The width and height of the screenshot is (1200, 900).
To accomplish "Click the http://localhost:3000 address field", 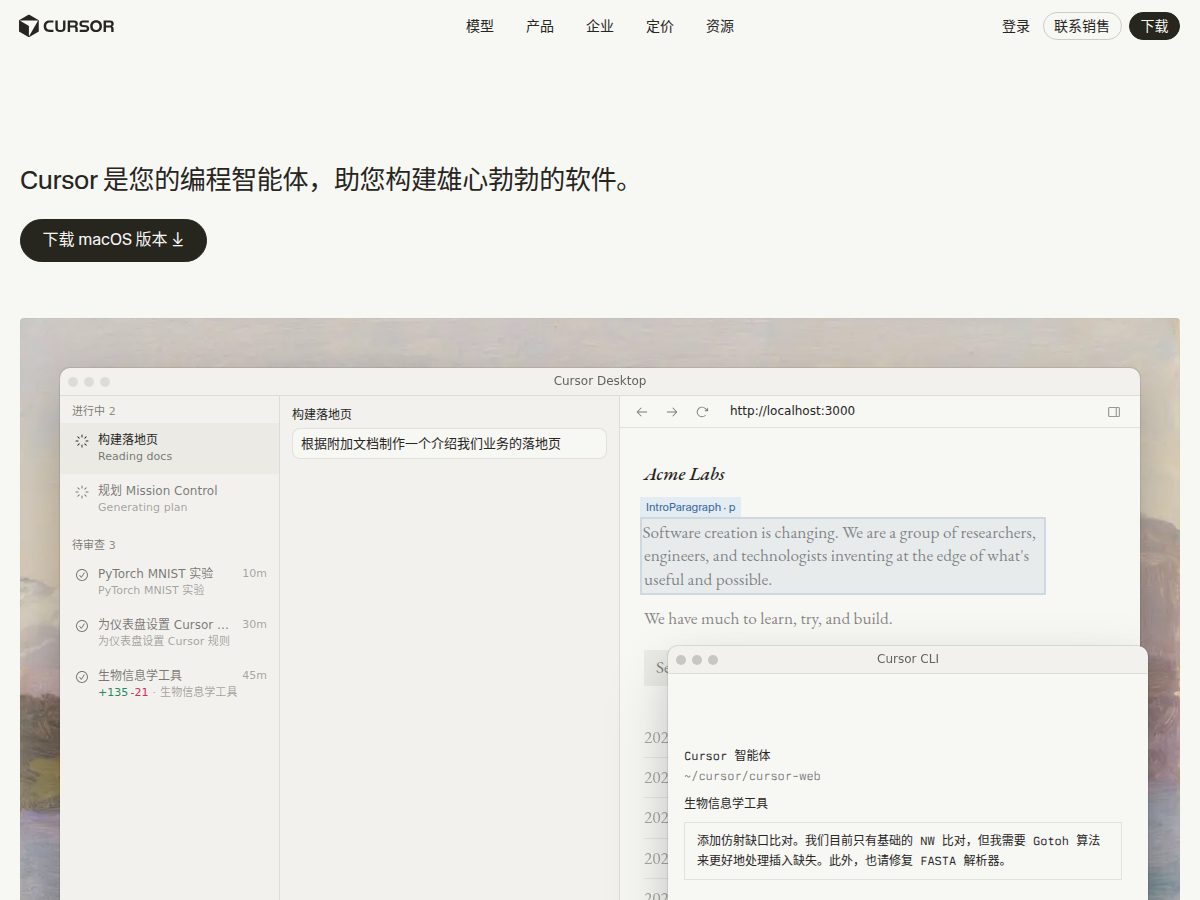I will pyautogui.click(x=792, y=411).
